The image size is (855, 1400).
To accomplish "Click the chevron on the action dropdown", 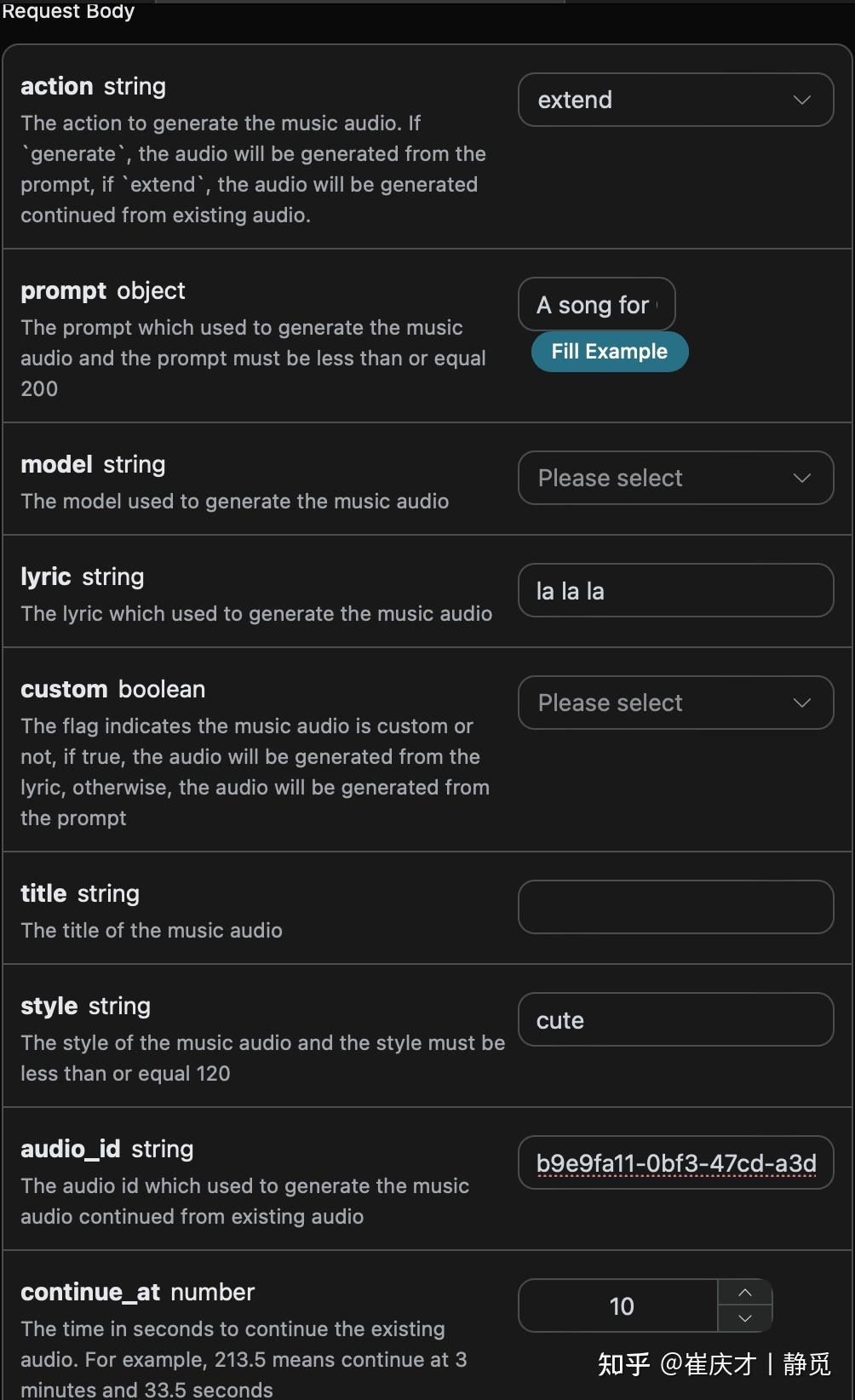I will (x=801, y=100).
